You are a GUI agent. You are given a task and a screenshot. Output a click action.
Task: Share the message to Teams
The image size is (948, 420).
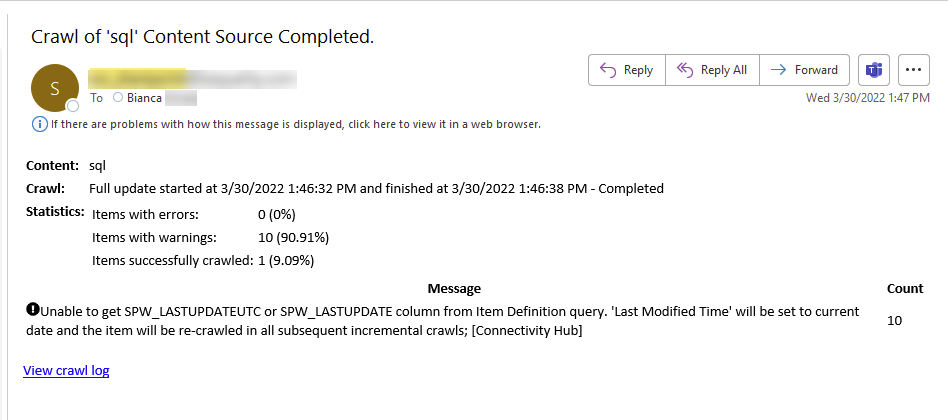pyautogui.click(x=874, y=70)
